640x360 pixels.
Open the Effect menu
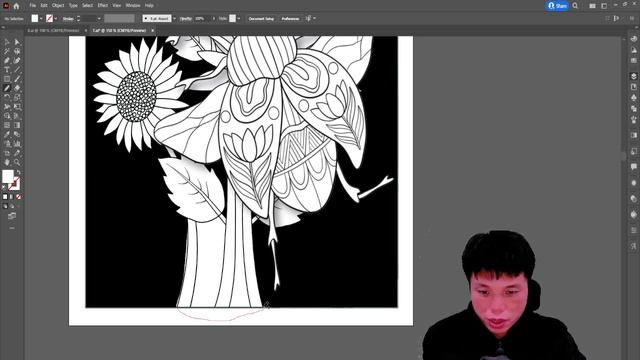(x=102, y=6)
